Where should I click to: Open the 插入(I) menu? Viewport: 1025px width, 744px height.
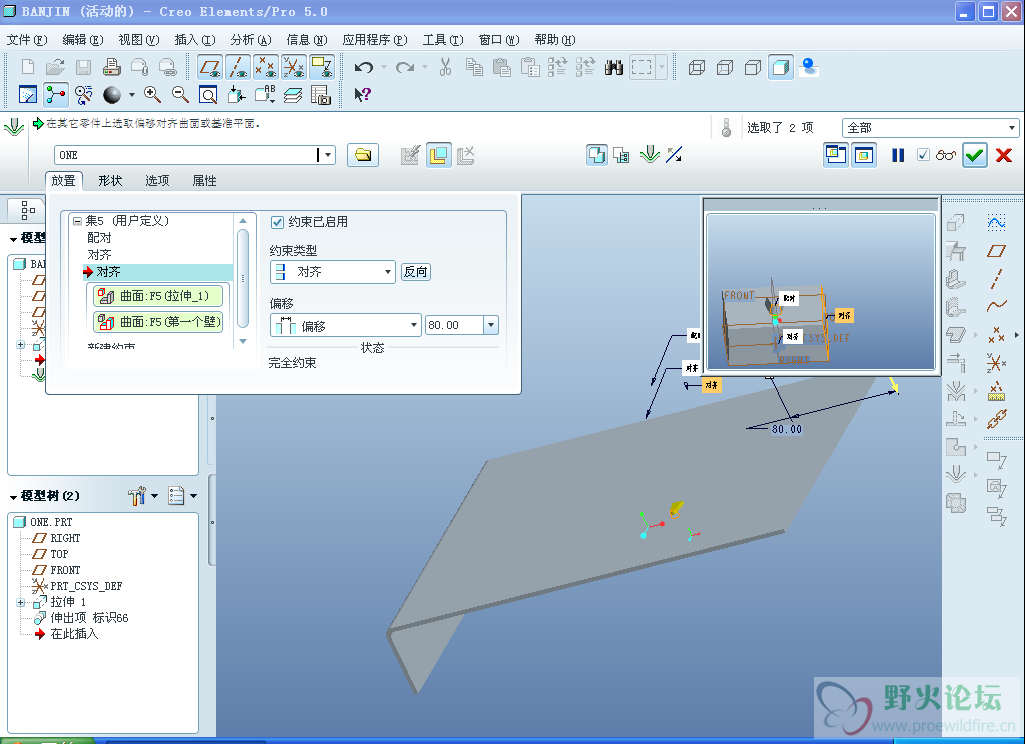coord(195,40)
